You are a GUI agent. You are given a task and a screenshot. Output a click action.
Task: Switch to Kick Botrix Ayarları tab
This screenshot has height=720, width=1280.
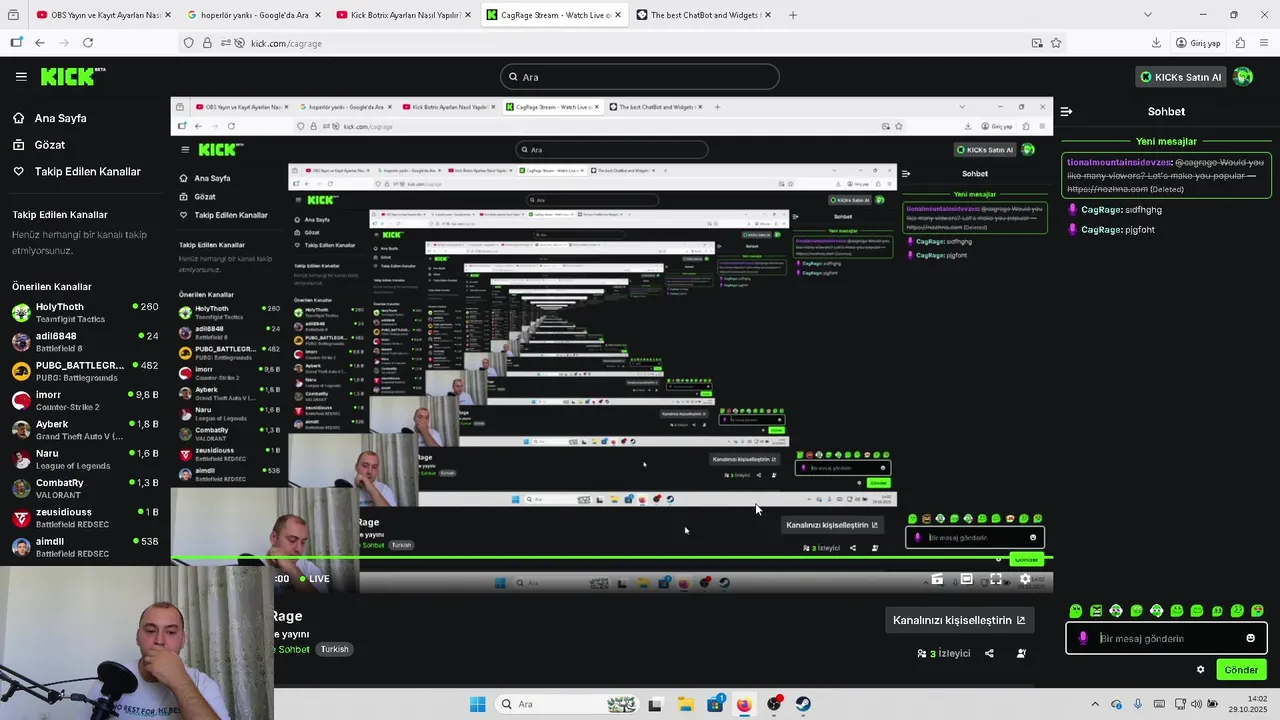coord(404,15)
